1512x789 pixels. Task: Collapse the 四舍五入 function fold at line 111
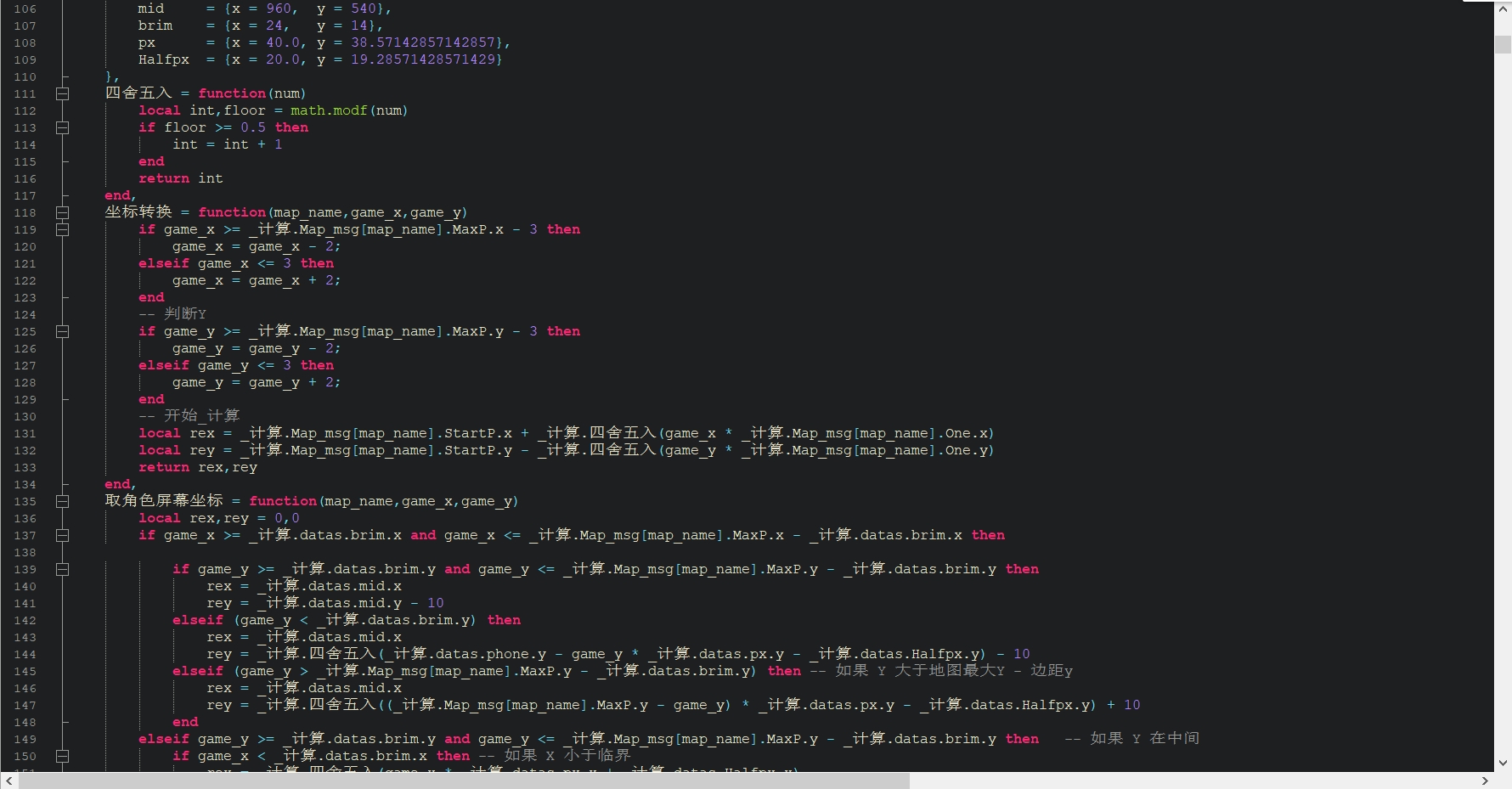[x=62, y=93]
